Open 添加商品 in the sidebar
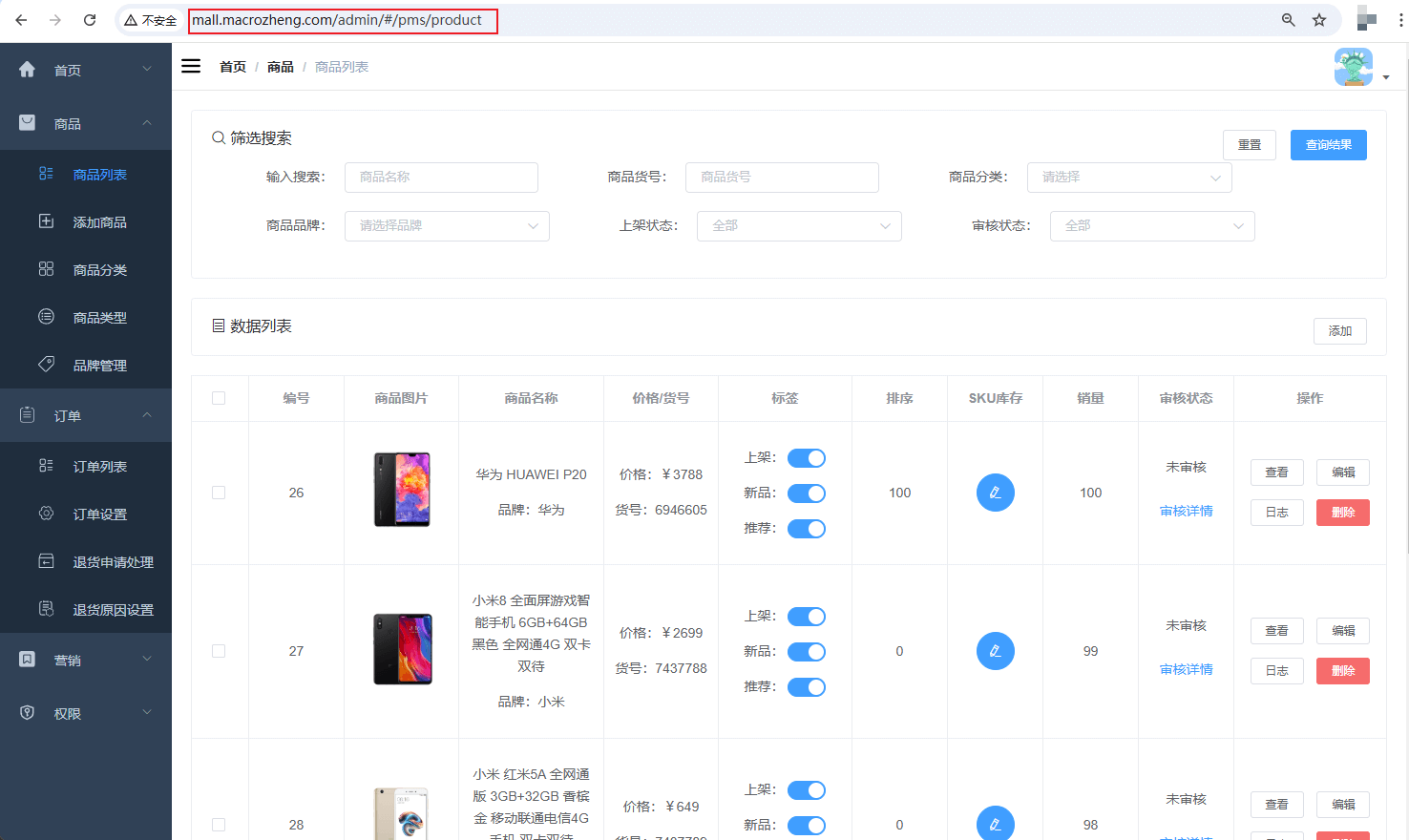This screenshot has width=1409, height=840. (x=99, y=222)
